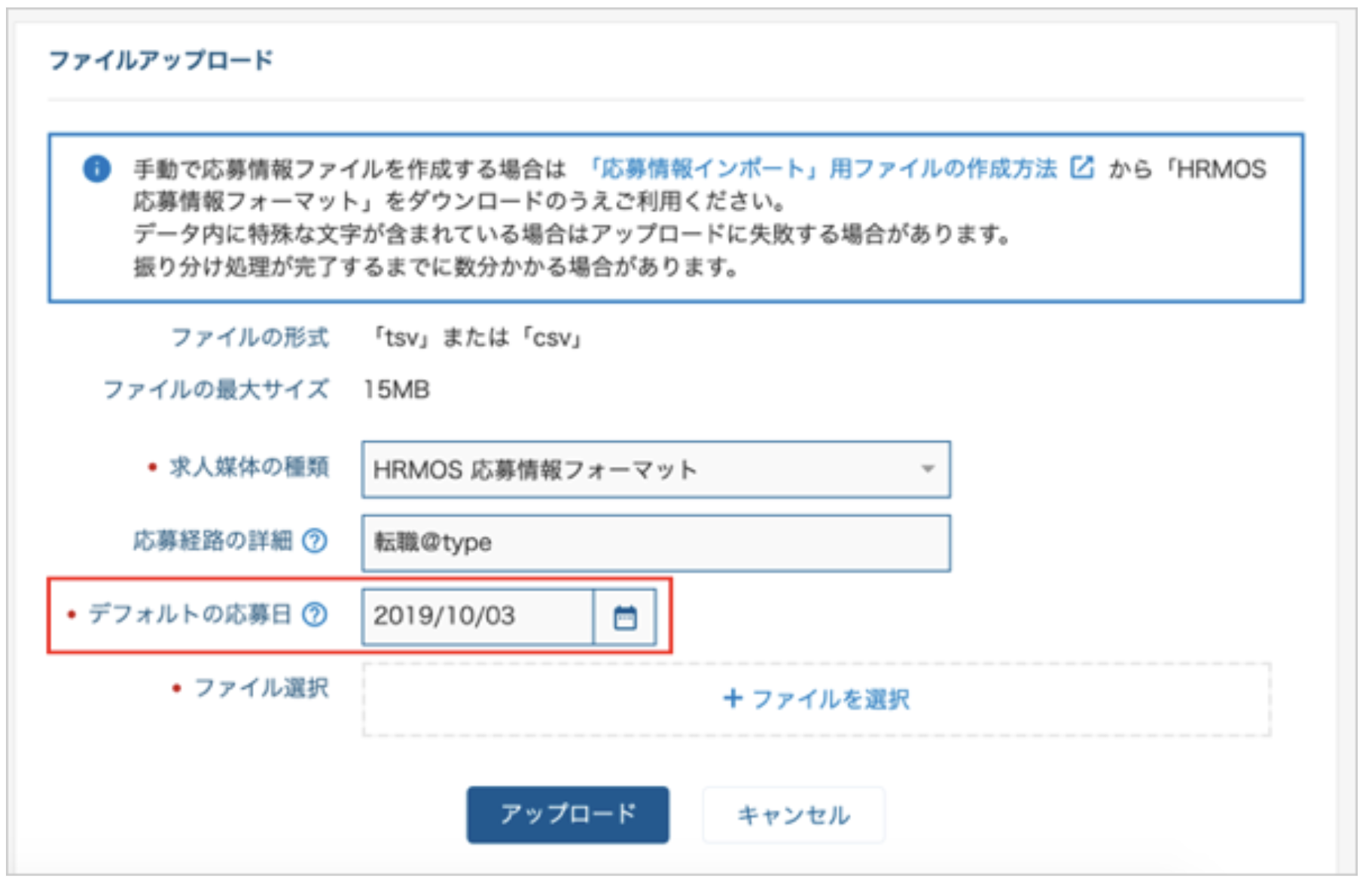This screenshot has width=1372, height=887.
Task: Show help for デフォルトの応募日 question mark
Action: click(x=315, y=614)
